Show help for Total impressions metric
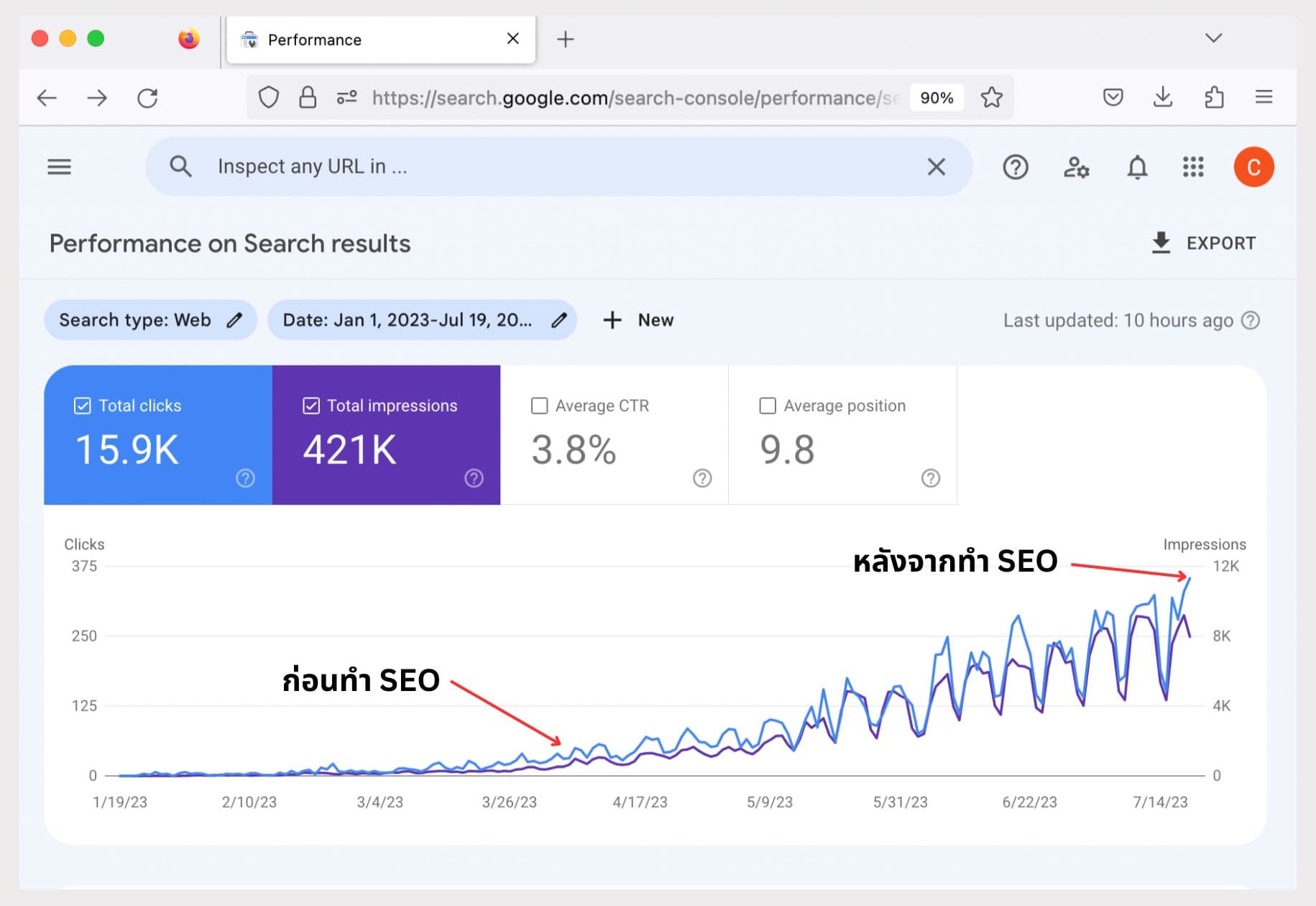 point(474,478)
